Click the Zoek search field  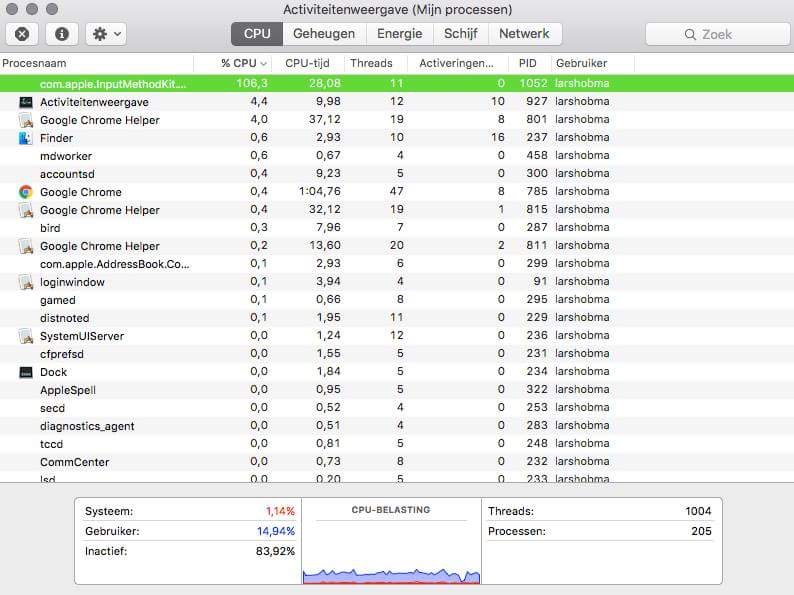pos(718,34)
